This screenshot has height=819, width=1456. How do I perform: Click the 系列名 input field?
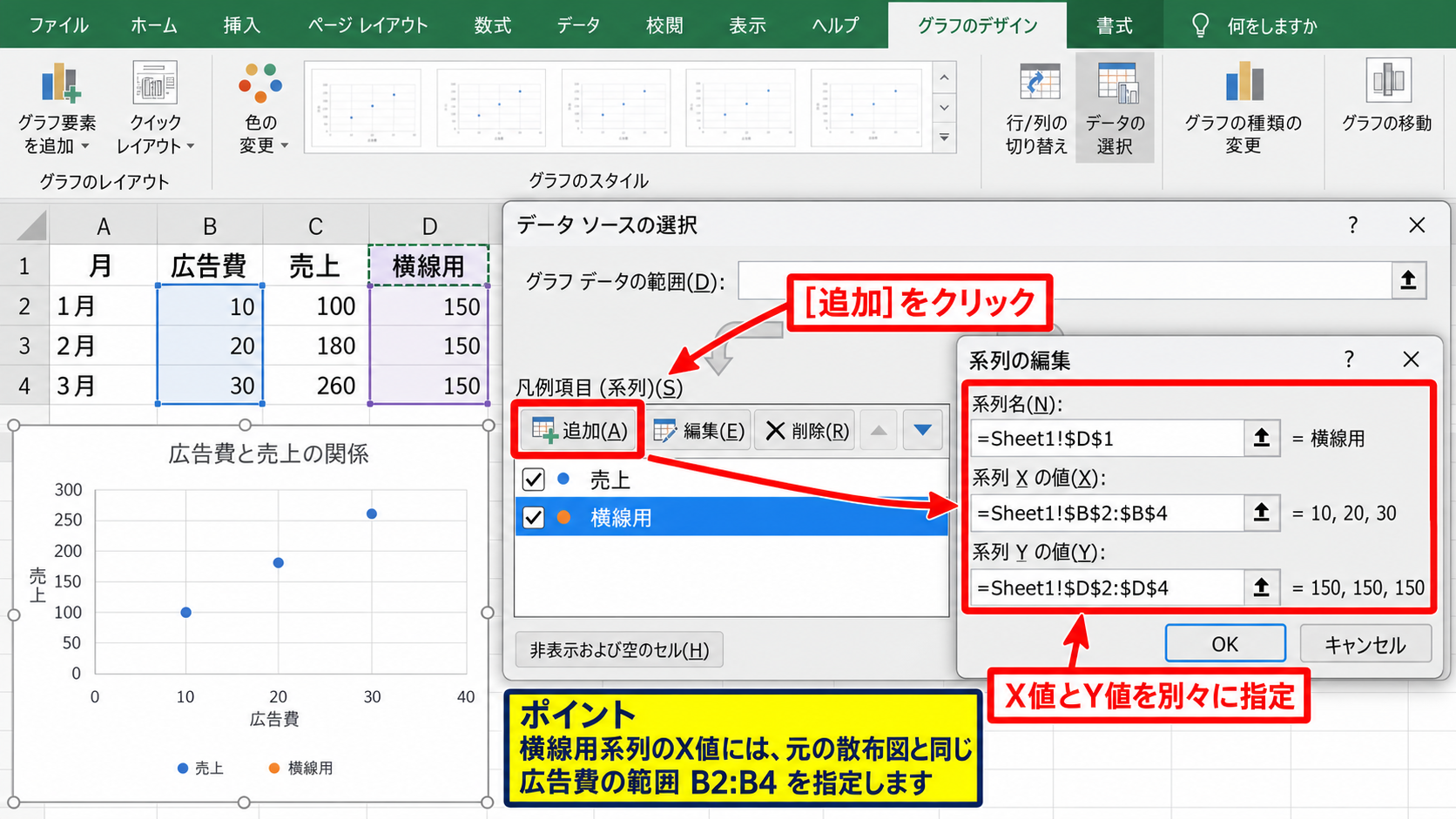(x=1107, y=438)
